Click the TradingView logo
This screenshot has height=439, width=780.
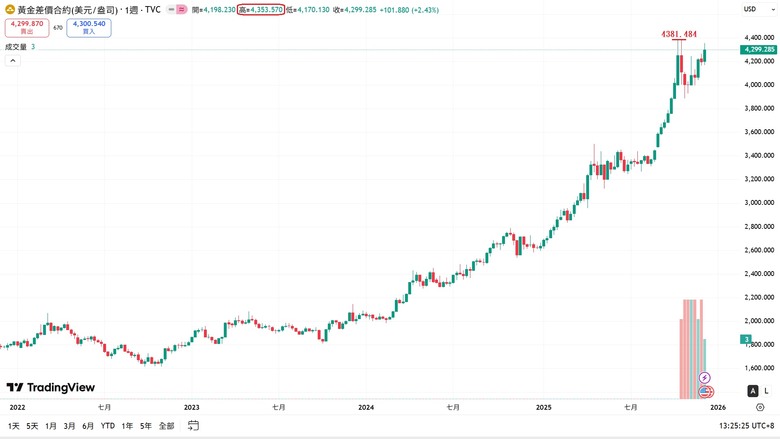[x=50, y=387]
